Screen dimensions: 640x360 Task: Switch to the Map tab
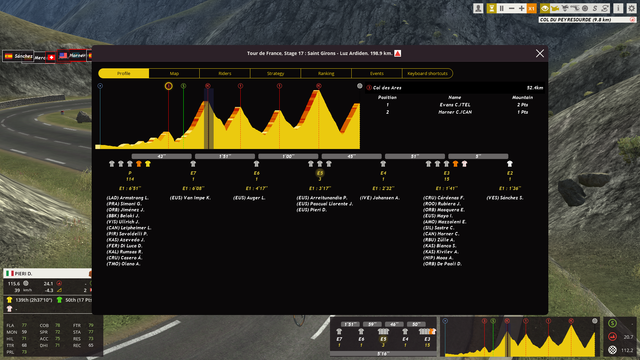174,73
